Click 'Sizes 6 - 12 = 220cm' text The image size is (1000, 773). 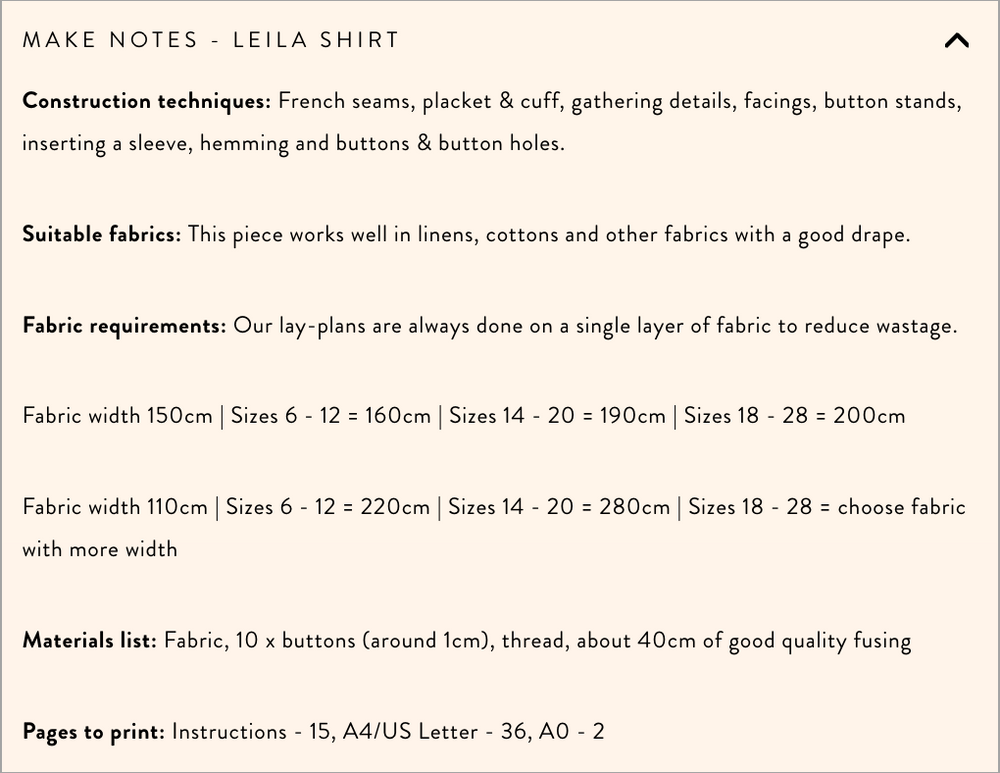[x=327, y=506]
